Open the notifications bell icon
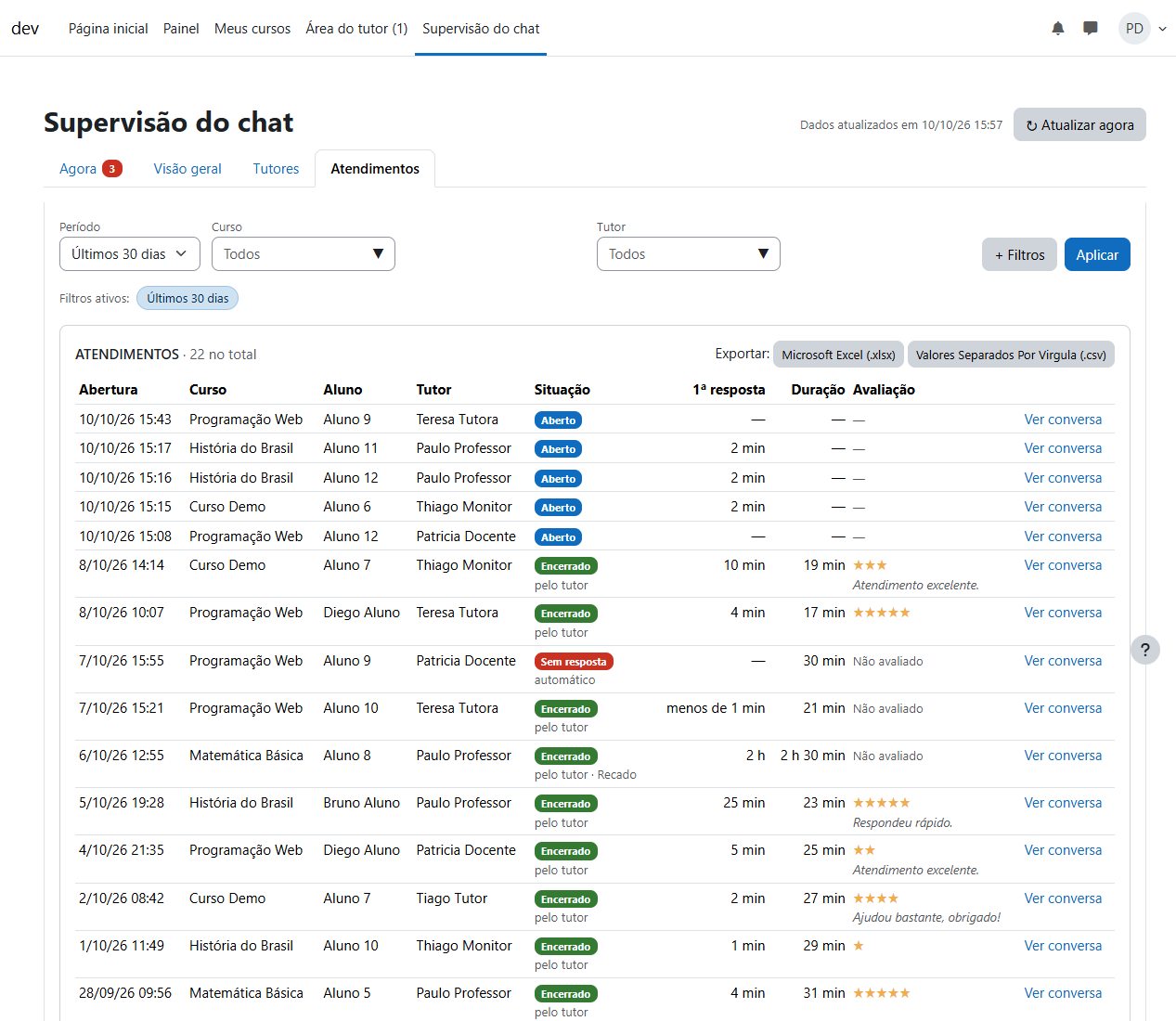Screen dimensions: 1176x1021 coord(1058,29)
